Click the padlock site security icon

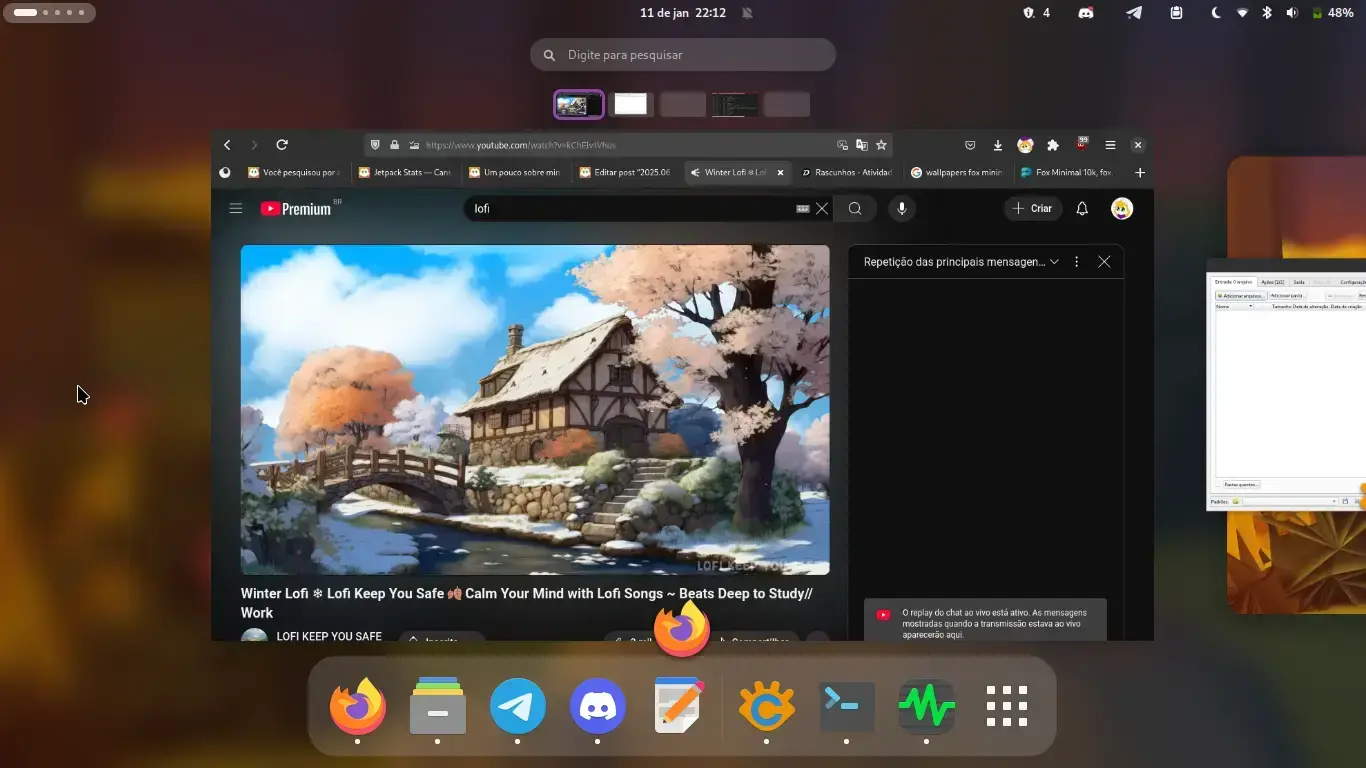click(394, 145)
